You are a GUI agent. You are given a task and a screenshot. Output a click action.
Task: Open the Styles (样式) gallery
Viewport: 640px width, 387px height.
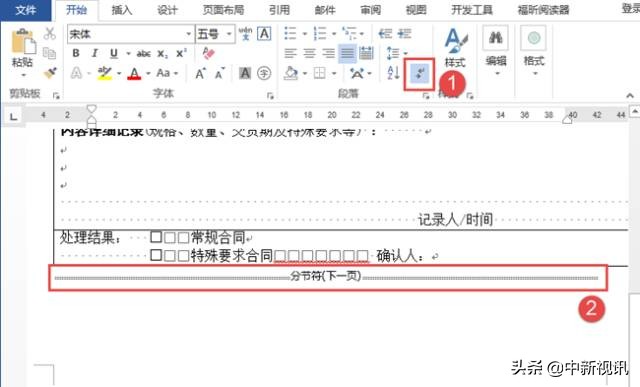pos(455,48)
